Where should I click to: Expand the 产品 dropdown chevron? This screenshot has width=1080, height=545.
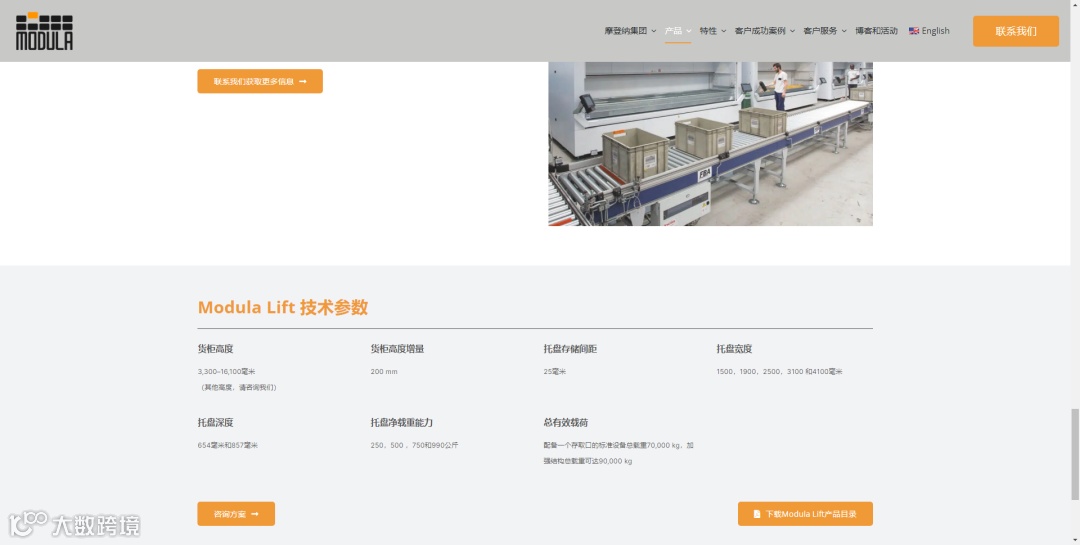pyautogui.click(x=689, y=31)
